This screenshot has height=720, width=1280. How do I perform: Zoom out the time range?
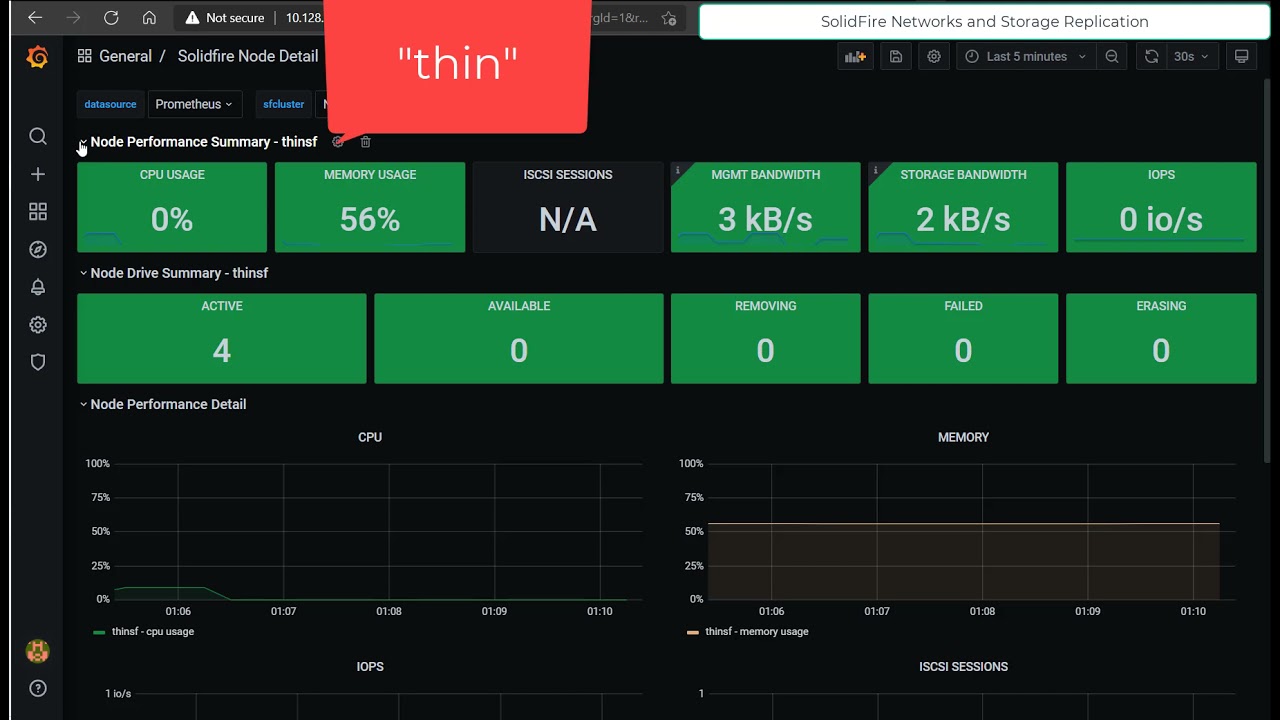1112,57
